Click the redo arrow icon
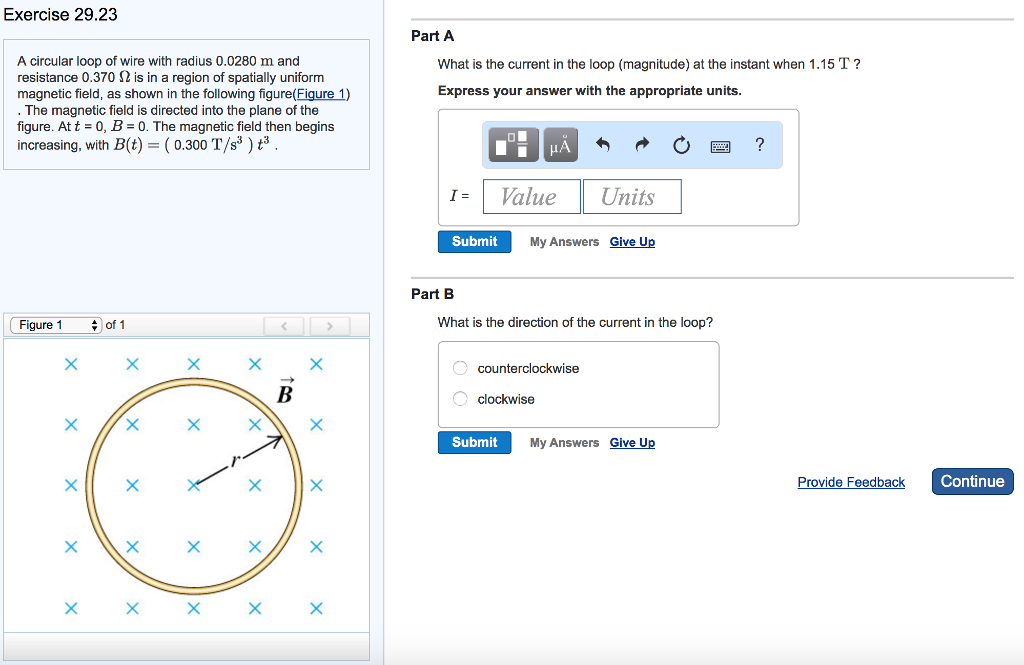Image resolution: width=1024 pixels, height=665 pixels. (x=642, y=144)
